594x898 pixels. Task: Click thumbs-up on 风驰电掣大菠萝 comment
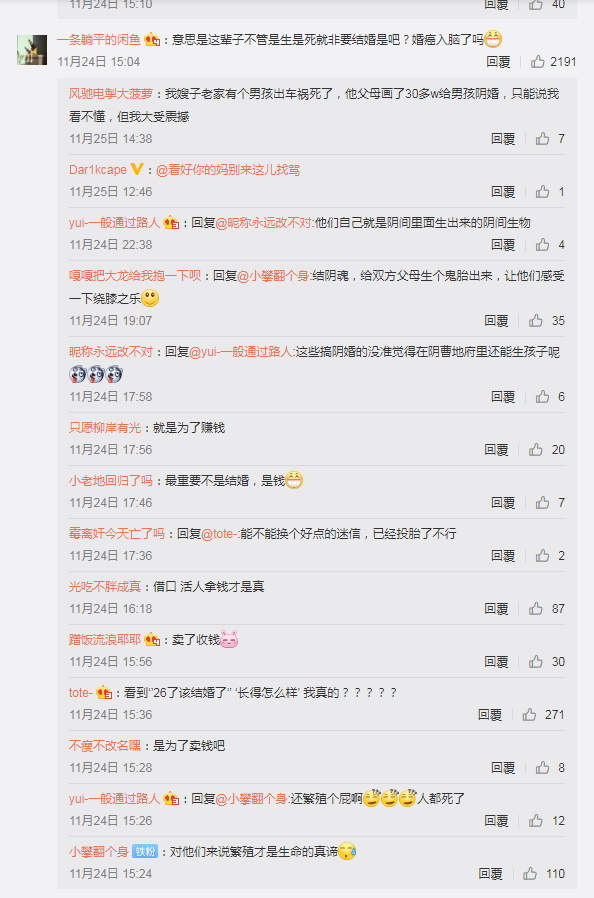[x=542, y=138]
